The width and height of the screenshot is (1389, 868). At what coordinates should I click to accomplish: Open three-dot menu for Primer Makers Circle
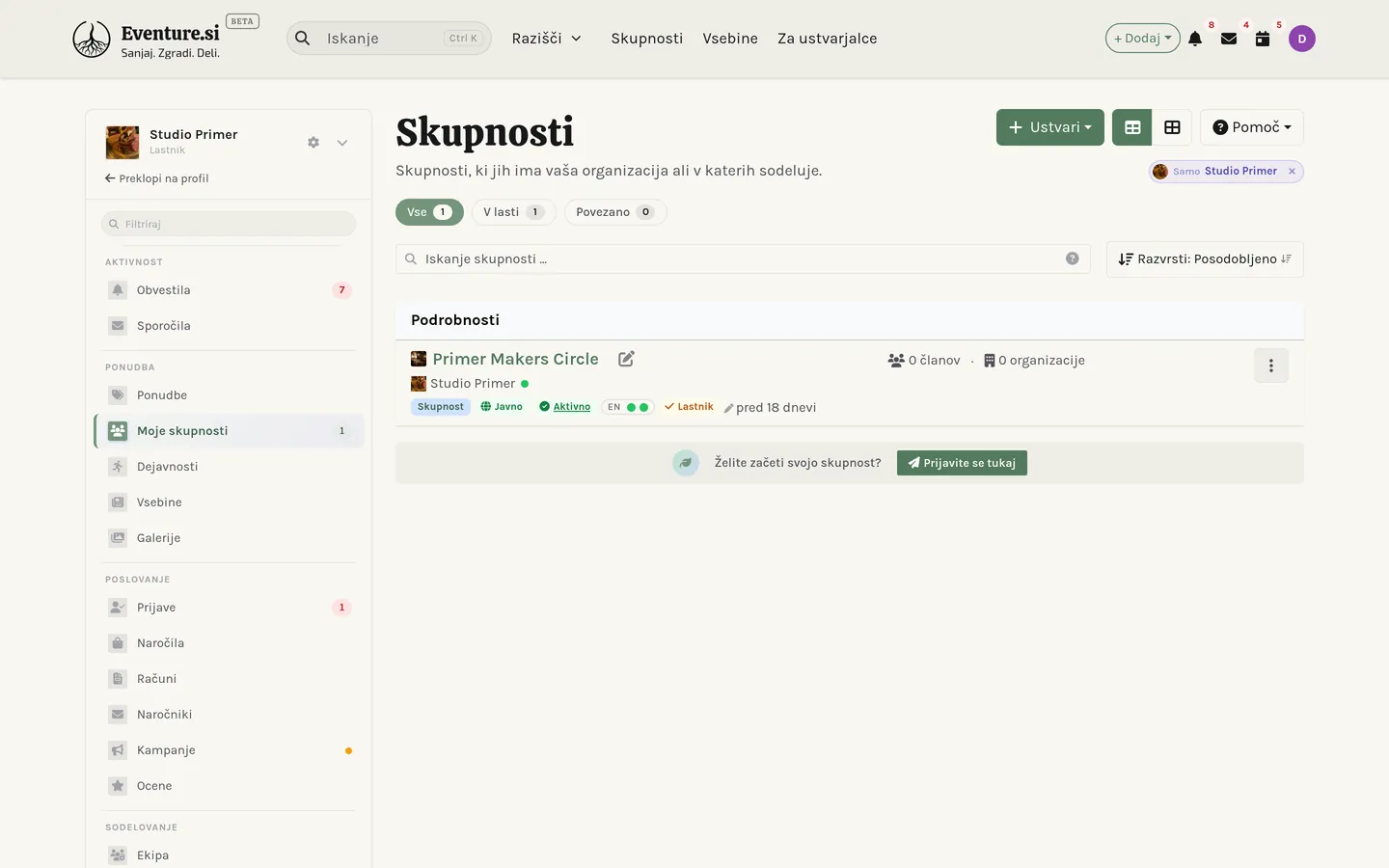tap(1271, 366)
